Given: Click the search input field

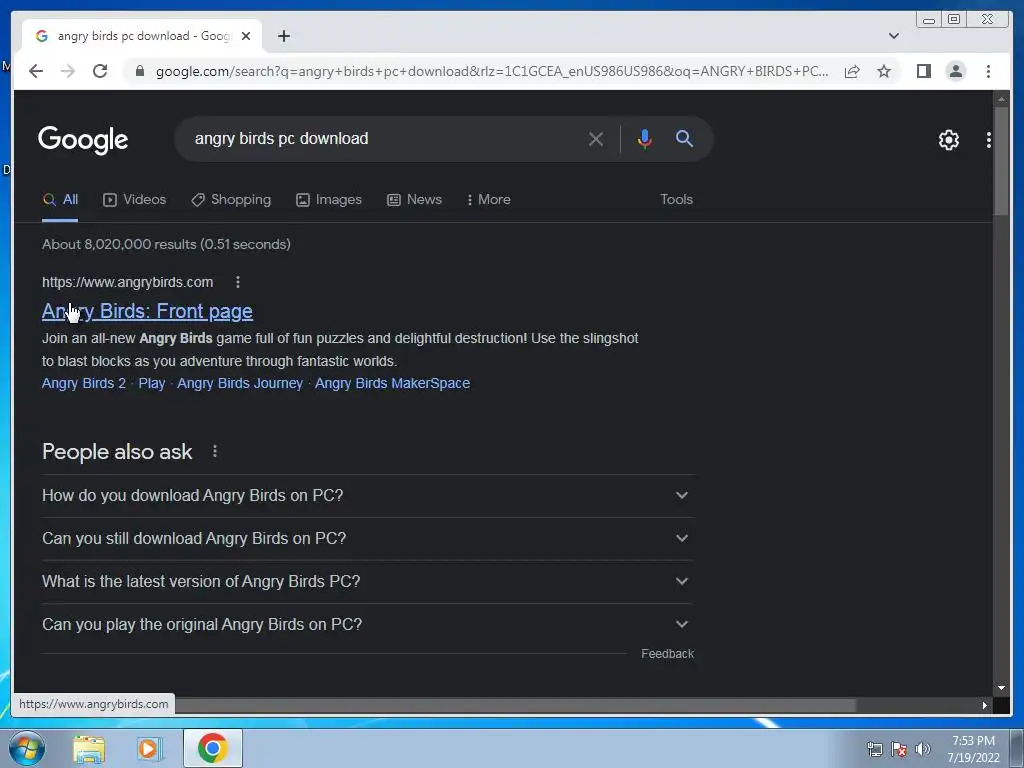Looking at the screenshot, I should [x=385, y=138].
